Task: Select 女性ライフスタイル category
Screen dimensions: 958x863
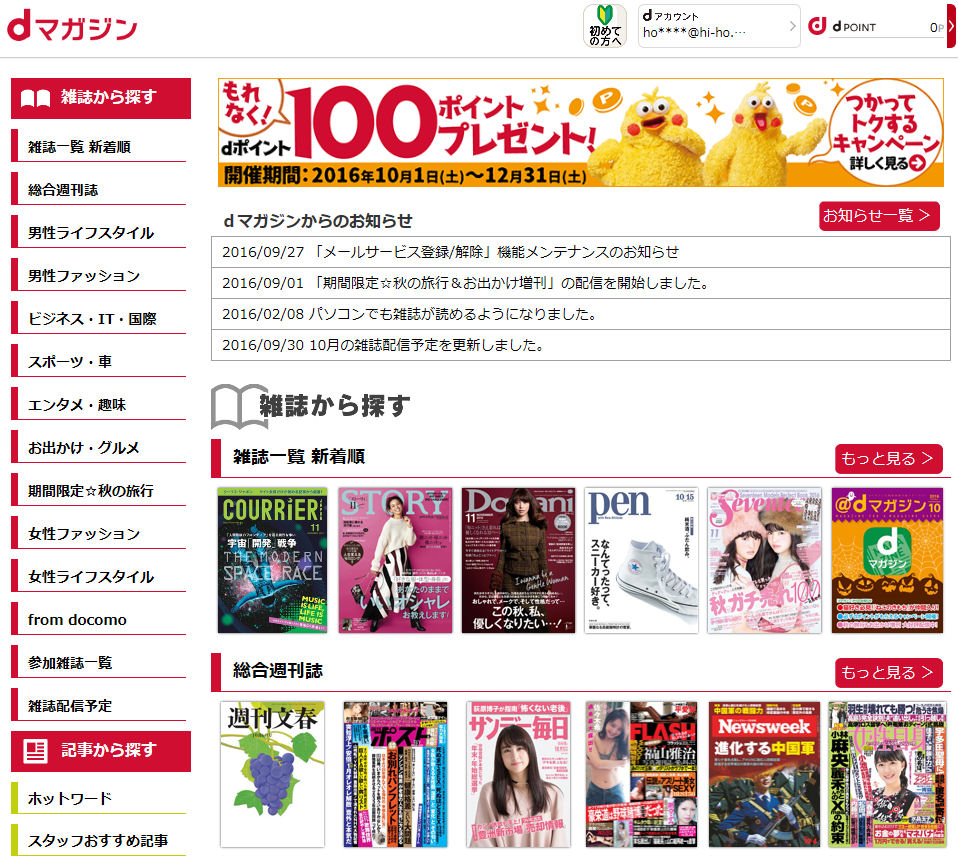Action: pyautogui.click(x=98, y=577)
